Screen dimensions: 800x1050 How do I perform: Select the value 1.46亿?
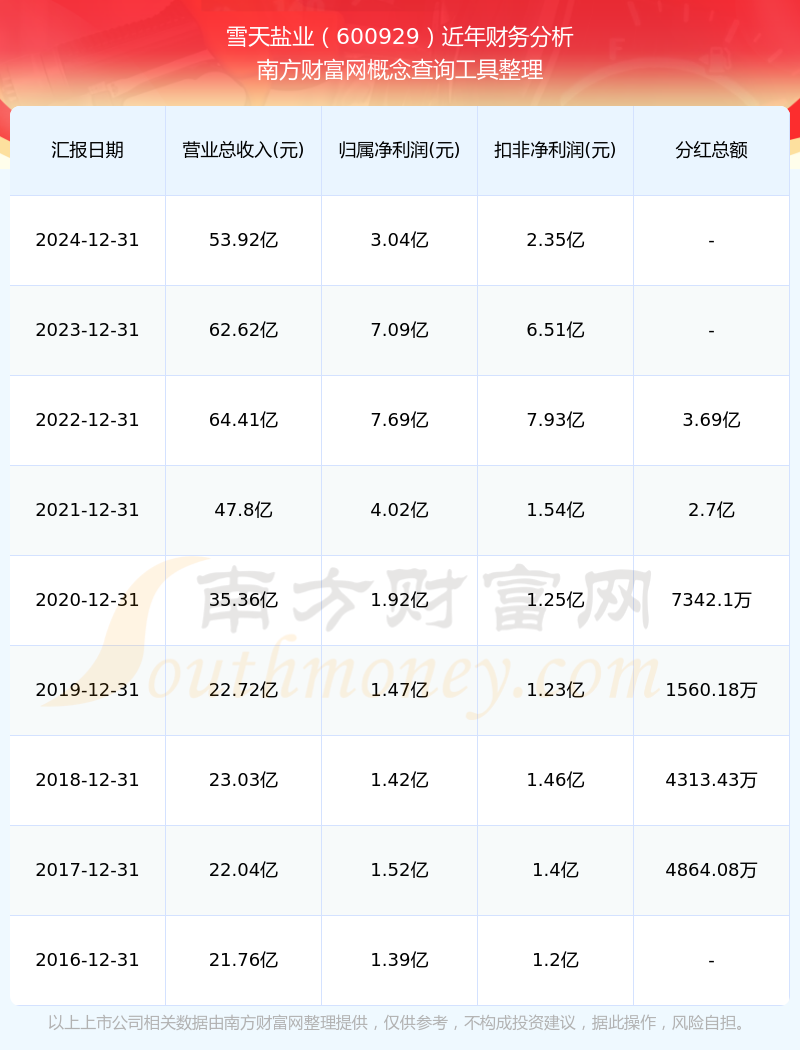pyautogui.click(x=556, y=780)
